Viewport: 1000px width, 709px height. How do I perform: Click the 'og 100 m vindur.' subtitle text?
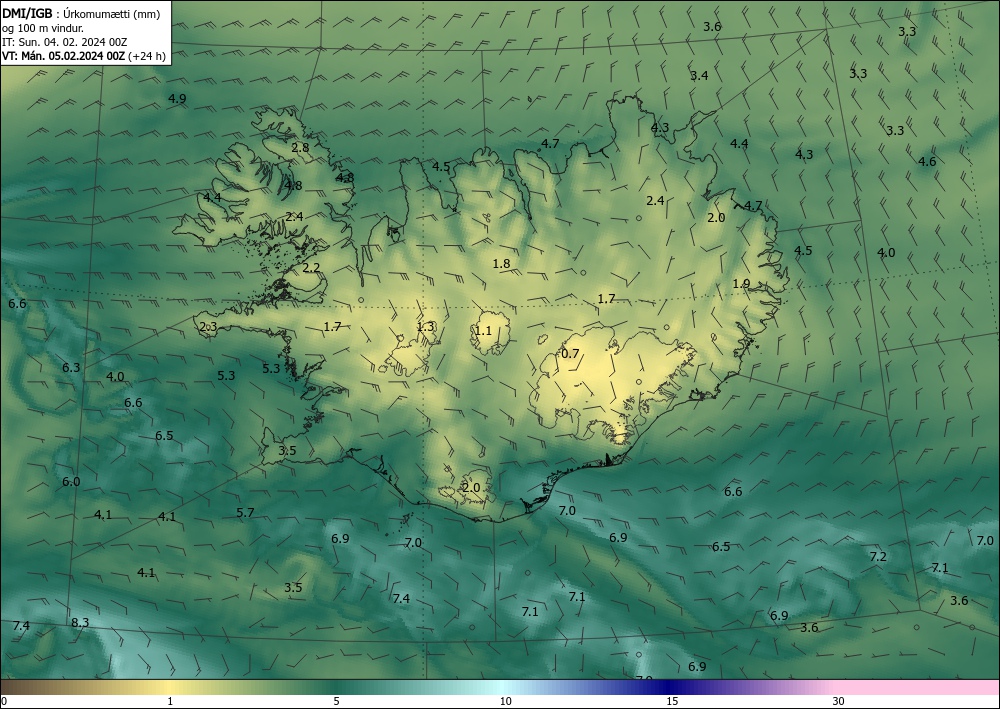tap(43, 28)
